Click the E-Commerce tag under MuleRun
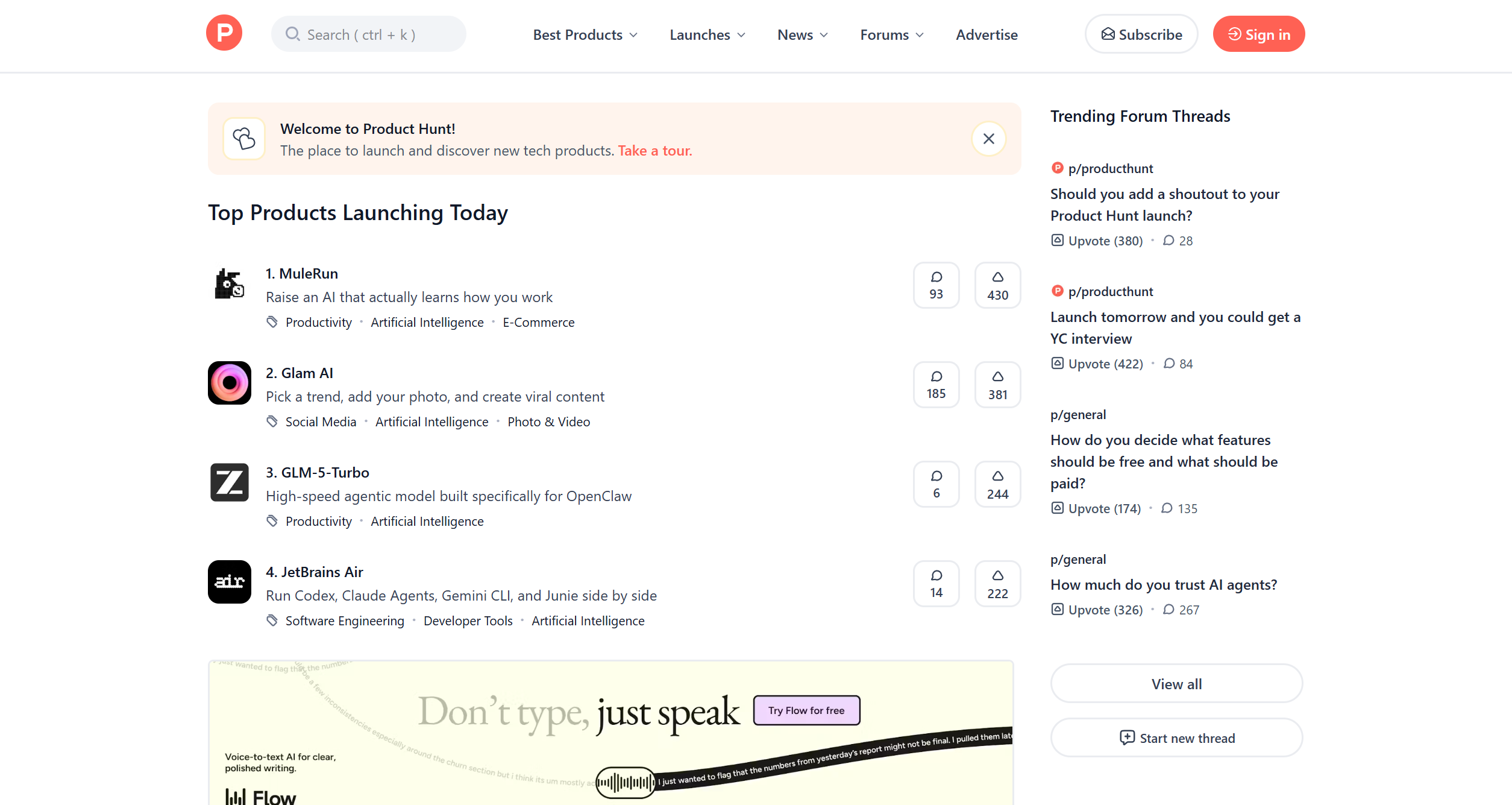This screenshot has height=805, width=1512. tap(539, 323)
